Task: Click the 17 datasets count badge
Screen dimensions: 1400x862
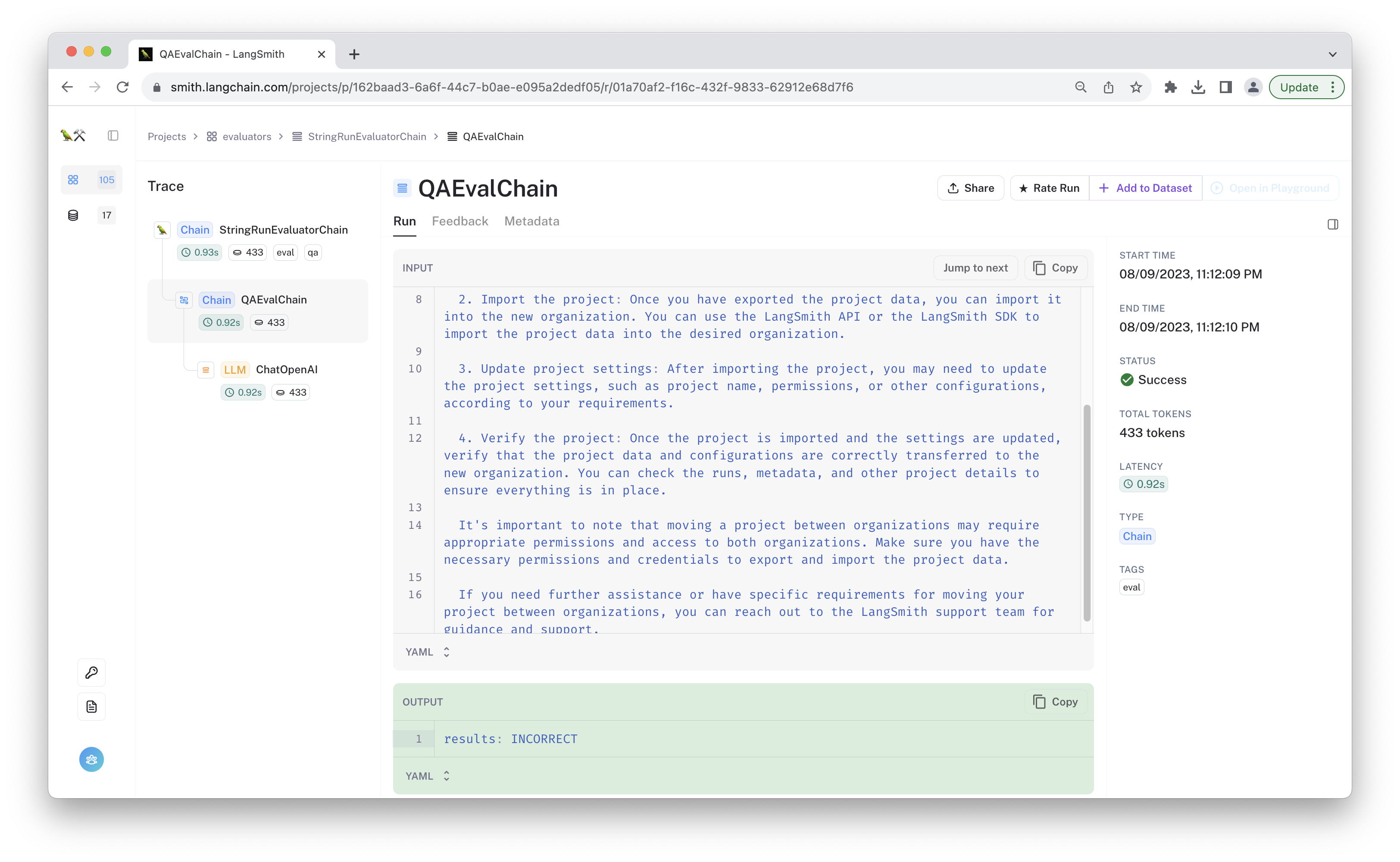Action: pyautogui.click(x=106, y=215)
